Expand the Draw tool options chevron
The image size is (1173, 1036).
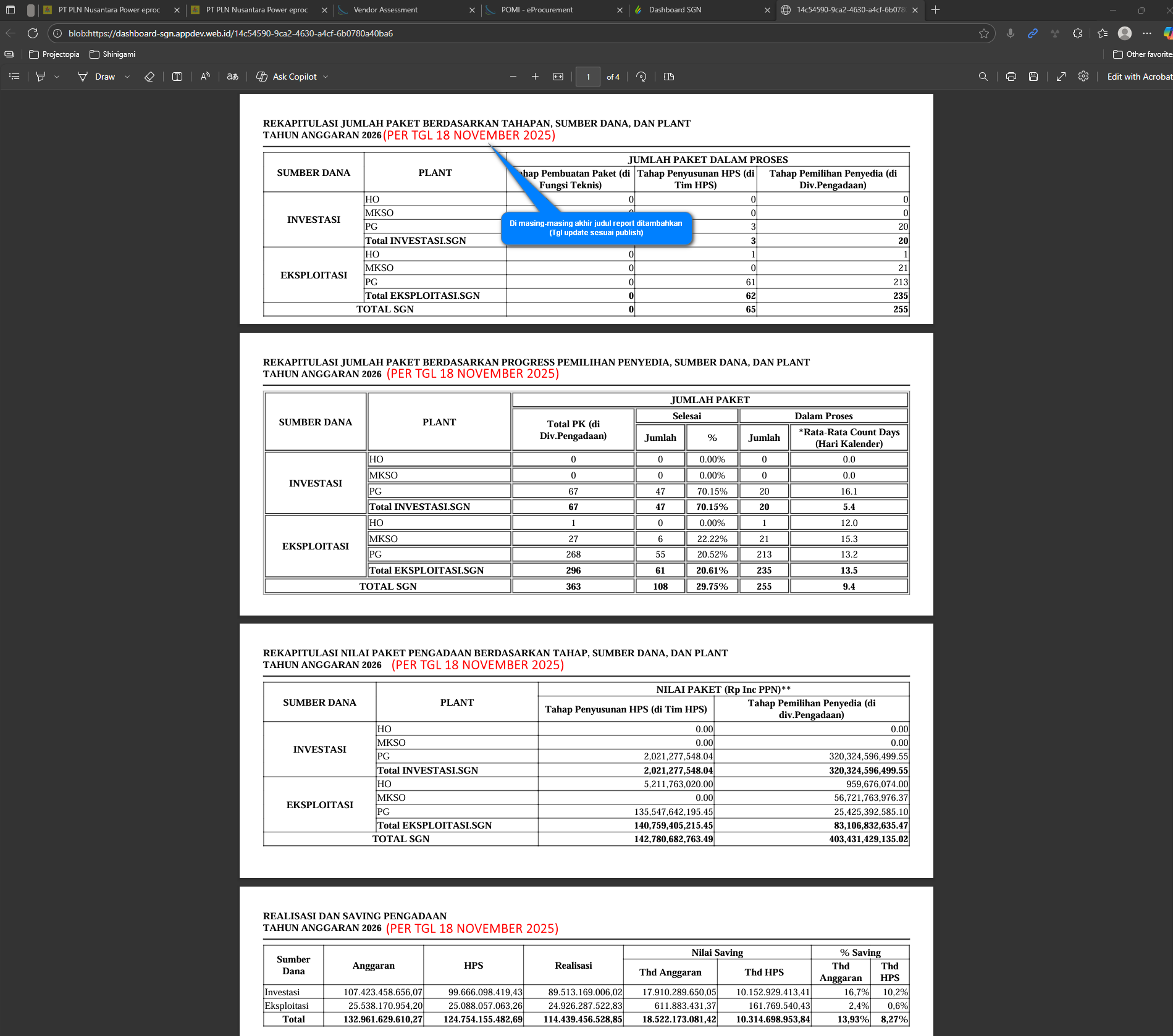click(127, 77)
